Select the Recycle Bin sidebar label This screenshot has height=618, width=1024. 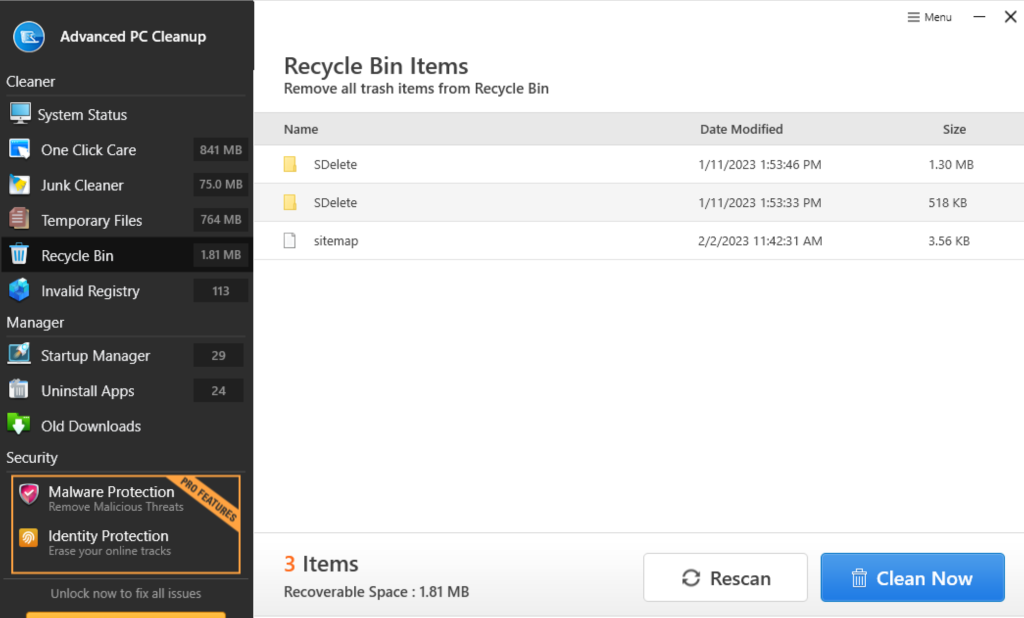pyautogui.click(x=77, y=255)
